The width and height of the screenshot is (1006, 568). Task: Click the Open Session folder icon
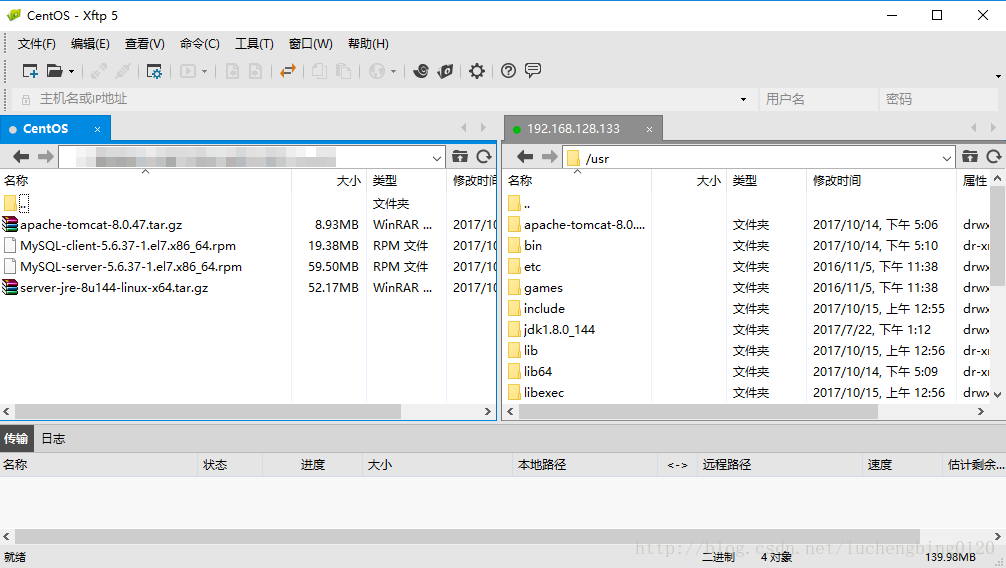pos(55,71)
